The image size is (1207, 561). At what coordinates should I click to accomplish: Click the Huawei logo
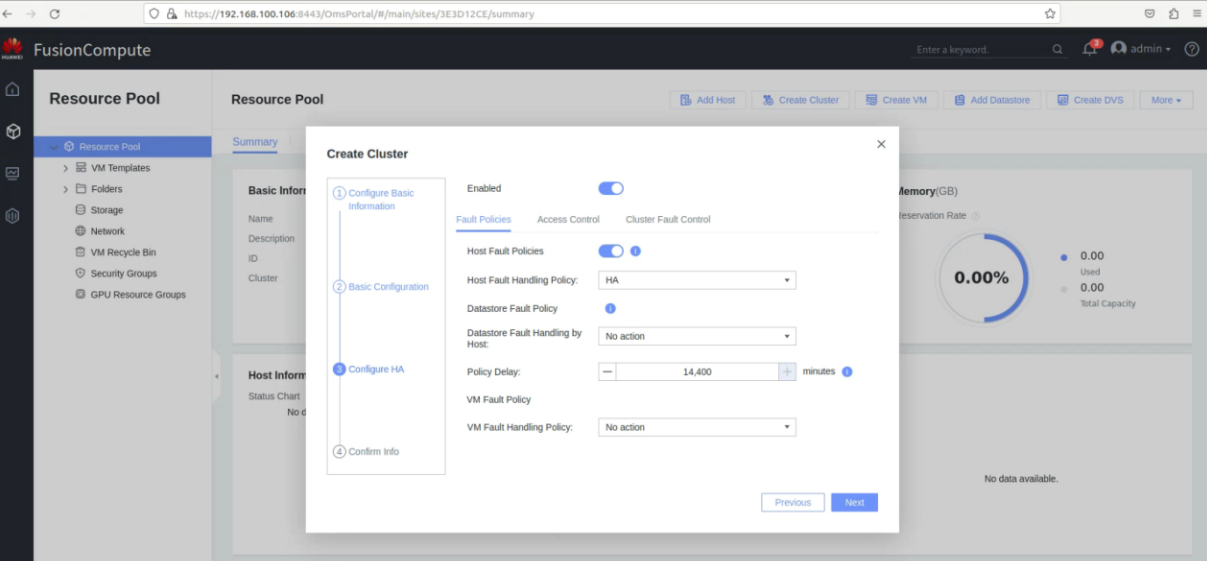click(x=13, y=49)
